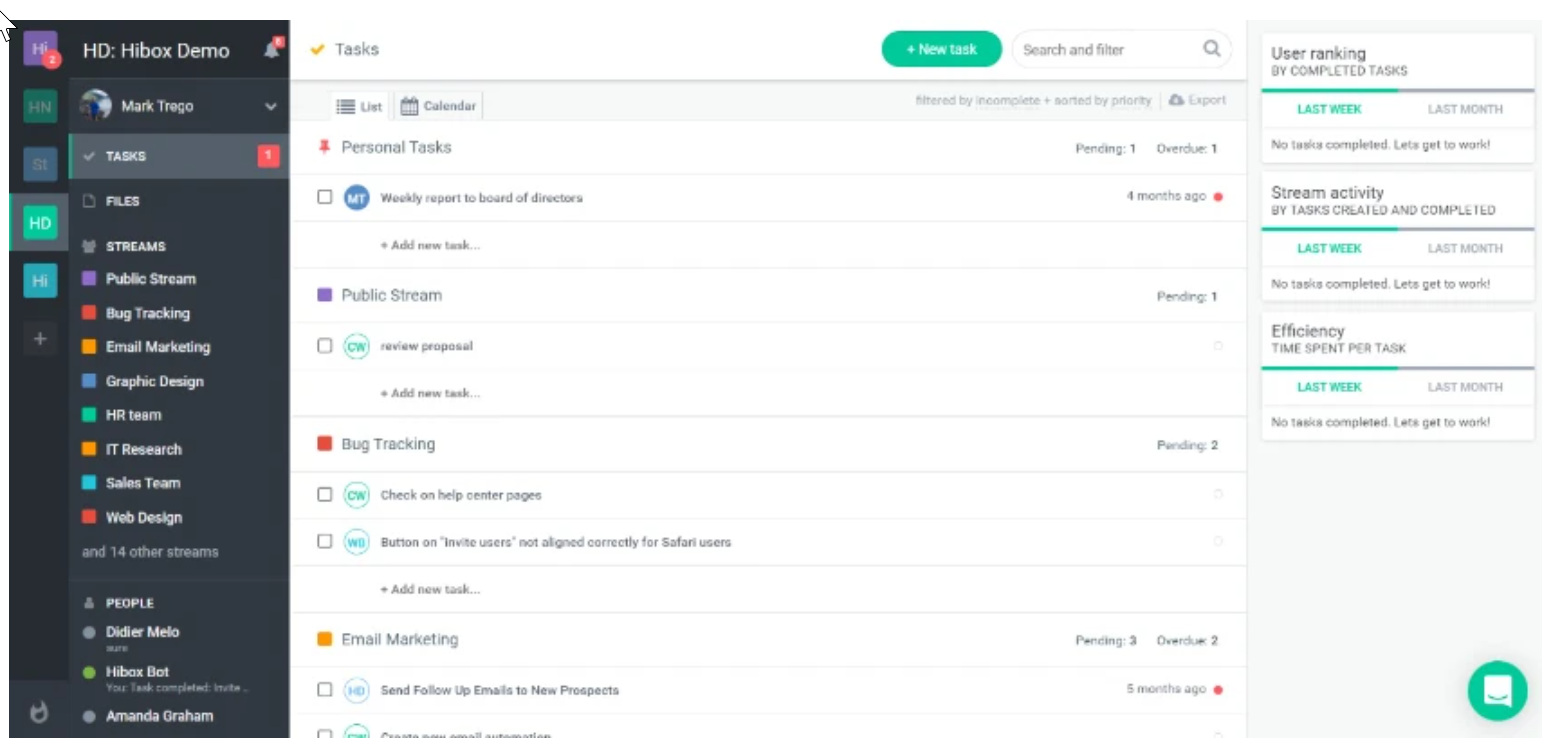The height and width of the screenshot is (756, 1565).
Task: Switch to the St workspace tile
Action: pyautogui.click(x=40, y=164)
